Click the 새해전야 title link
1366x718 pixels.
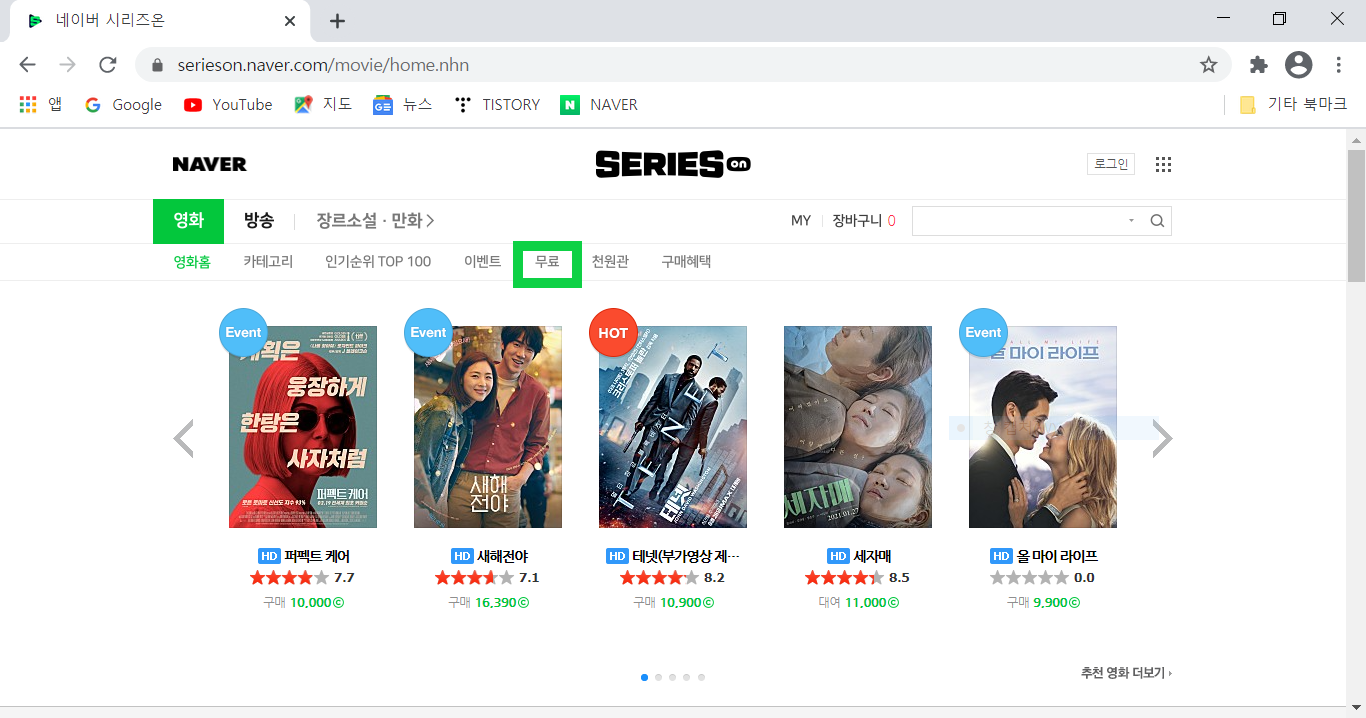502,556
